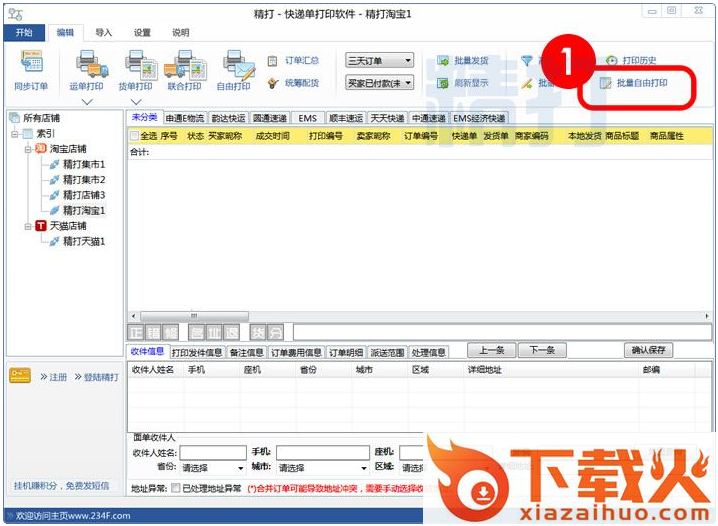This screenshot has height=526, width=718.
Task: Click the 货 button in order toolbar
Action: click(258, 332)
